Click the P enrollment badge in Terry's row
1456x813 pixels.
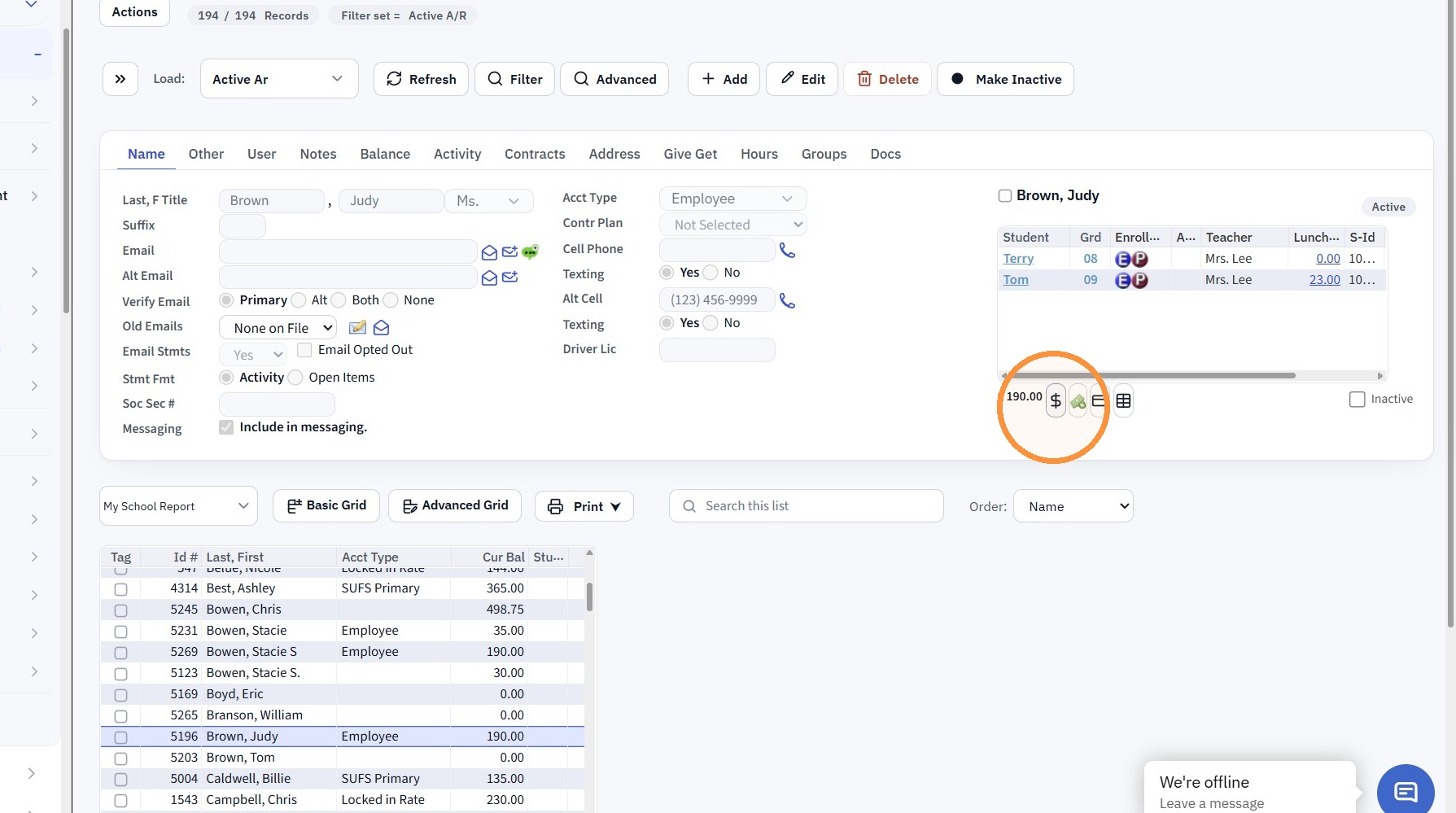(x=1139, y=259)
